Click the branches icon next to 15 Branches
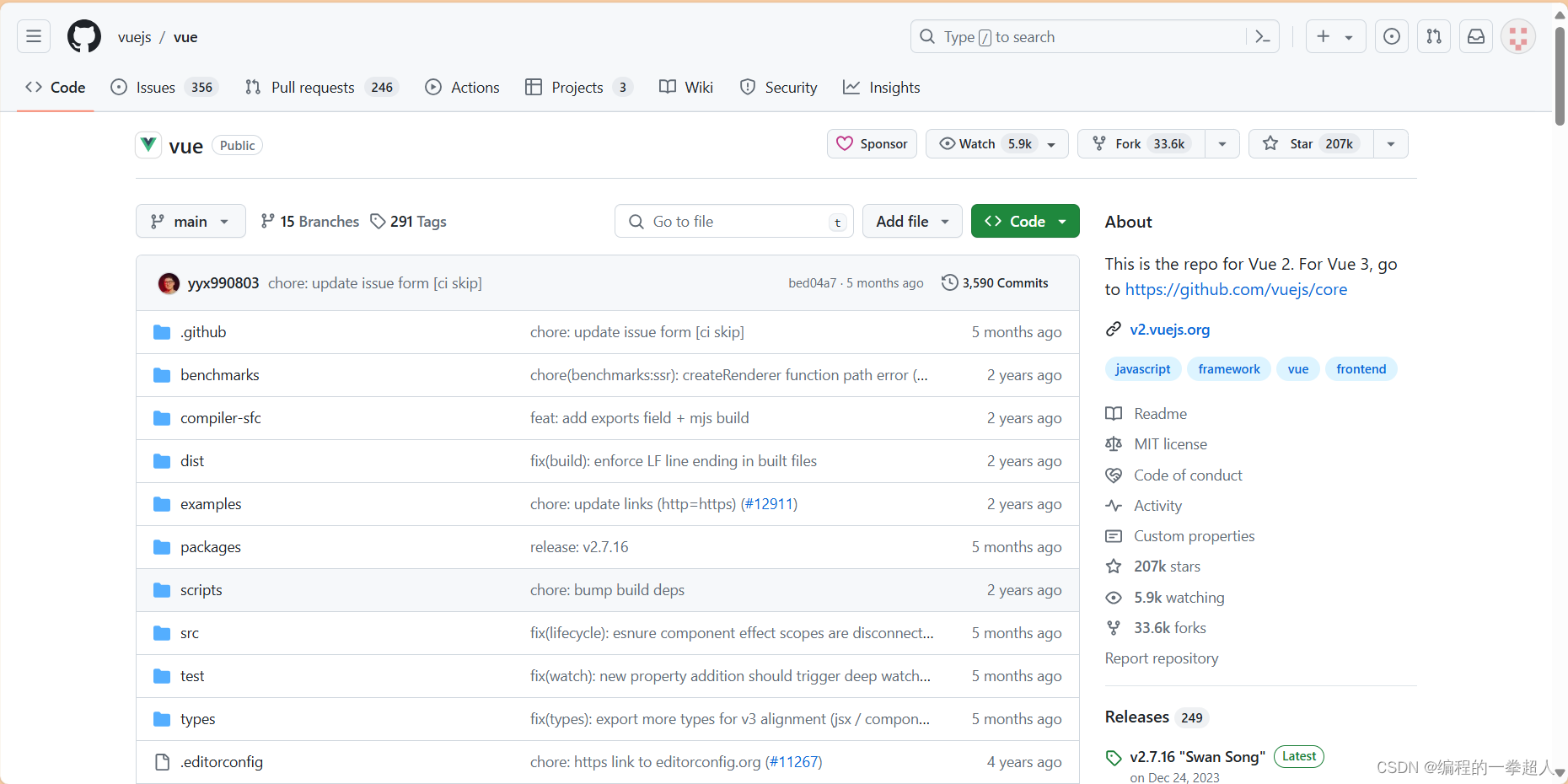This screenshot has width=1568, height=784. coord(267,221)
